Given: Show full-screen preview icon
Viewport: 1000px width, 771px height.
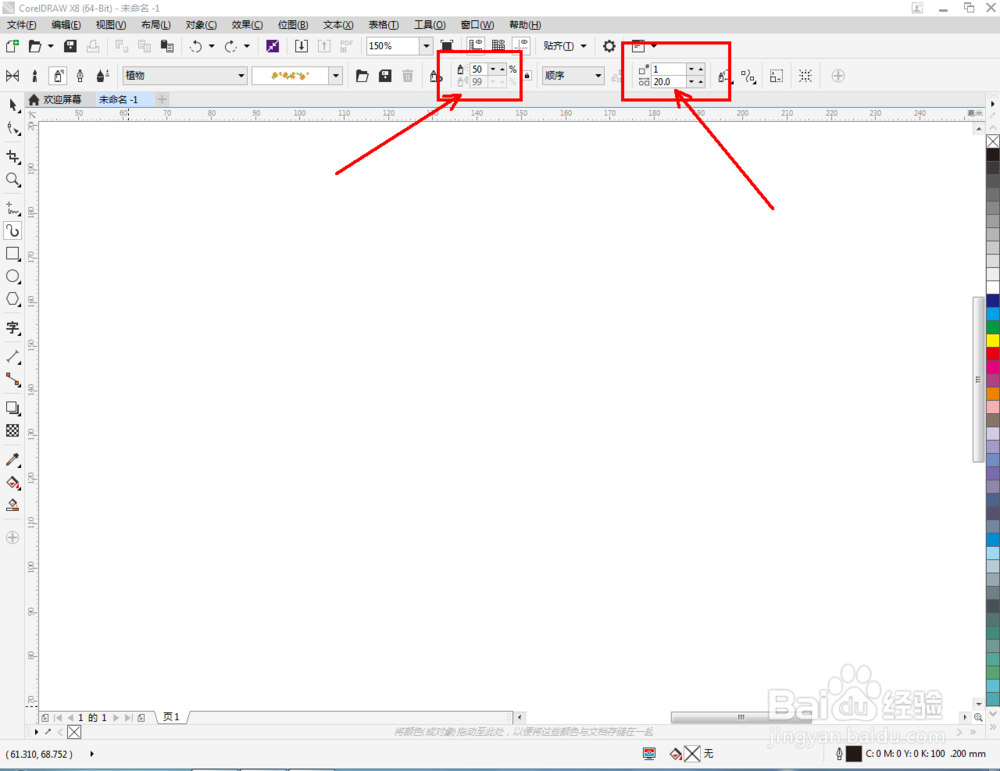Looking at the screenshot, I should (446, 46).
